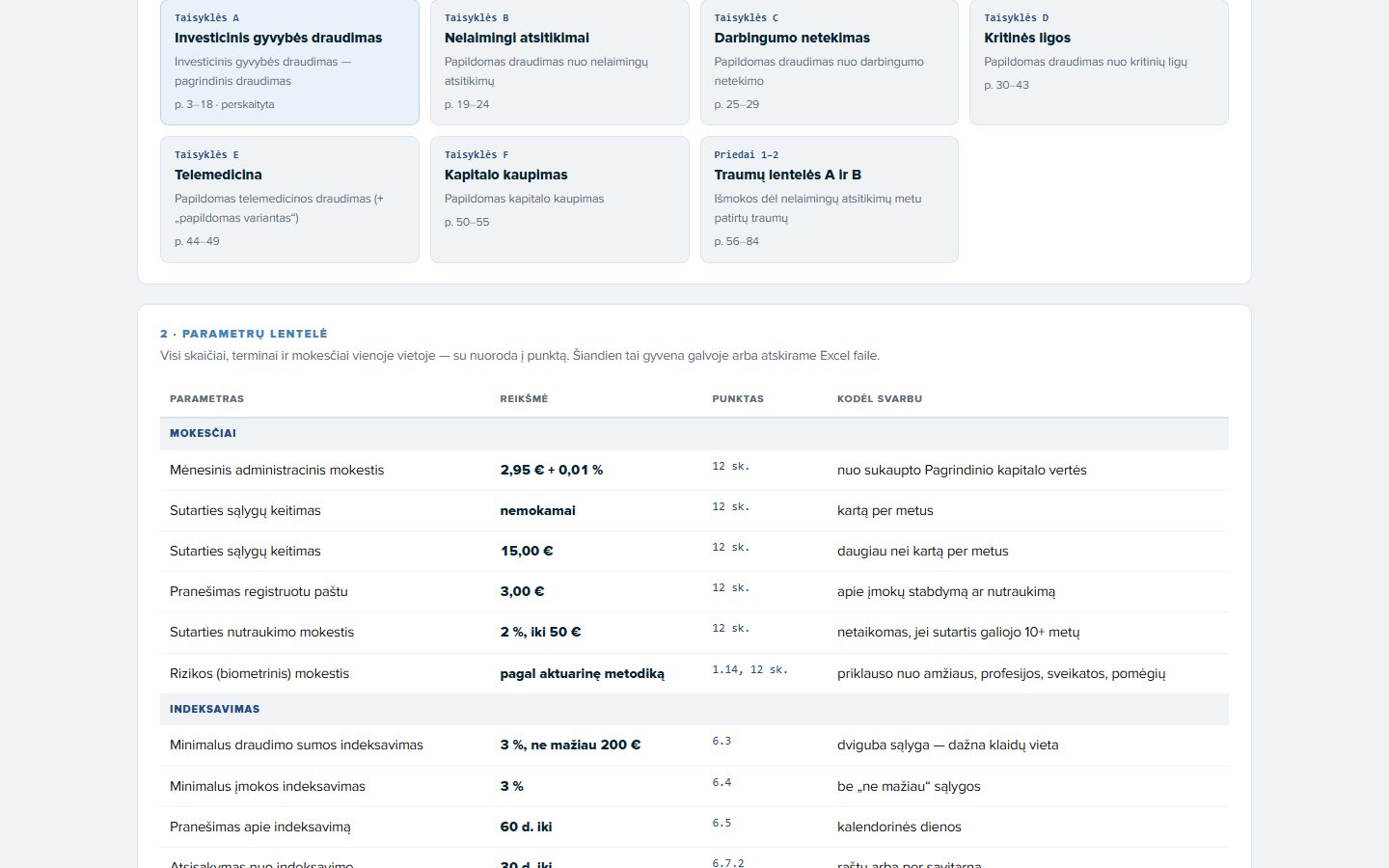1389x868 pixels.
Task: Open the Kritinės ligos card
Action: pyautogui.click(x=1099, y=62)
